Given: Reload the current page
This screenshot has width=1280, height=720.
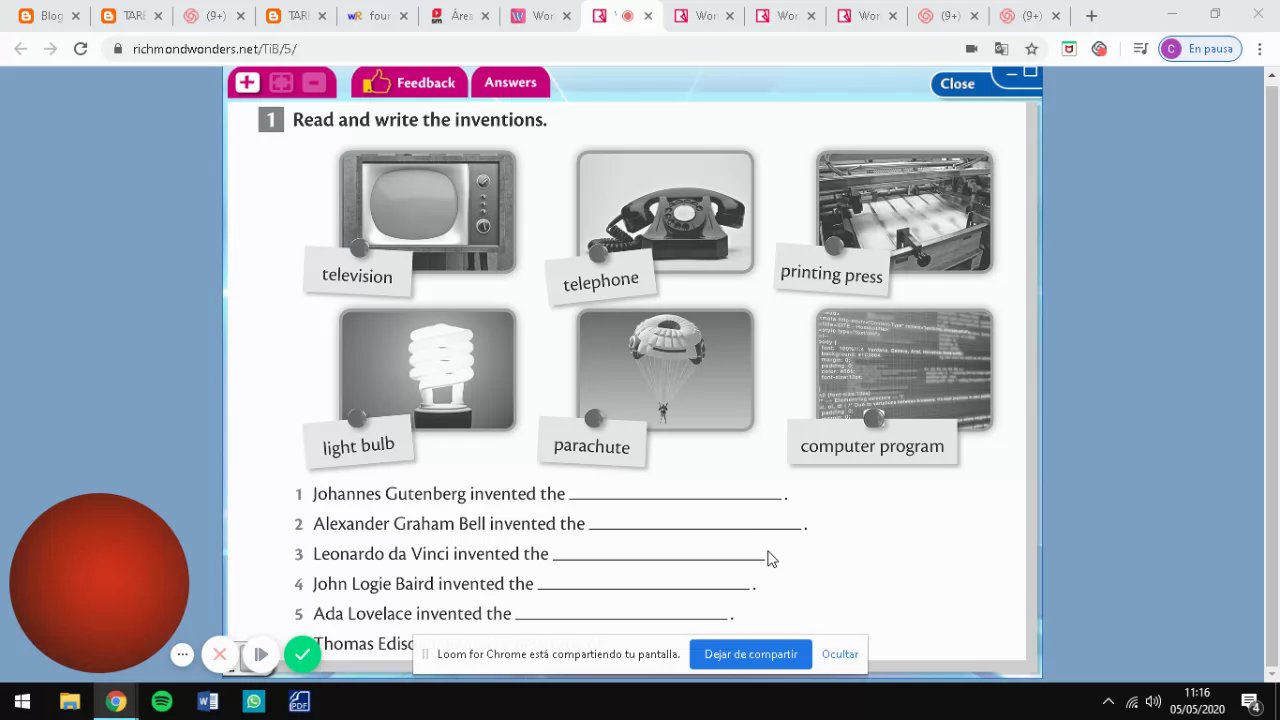Looking at the screenshot, I should [81, 48].
